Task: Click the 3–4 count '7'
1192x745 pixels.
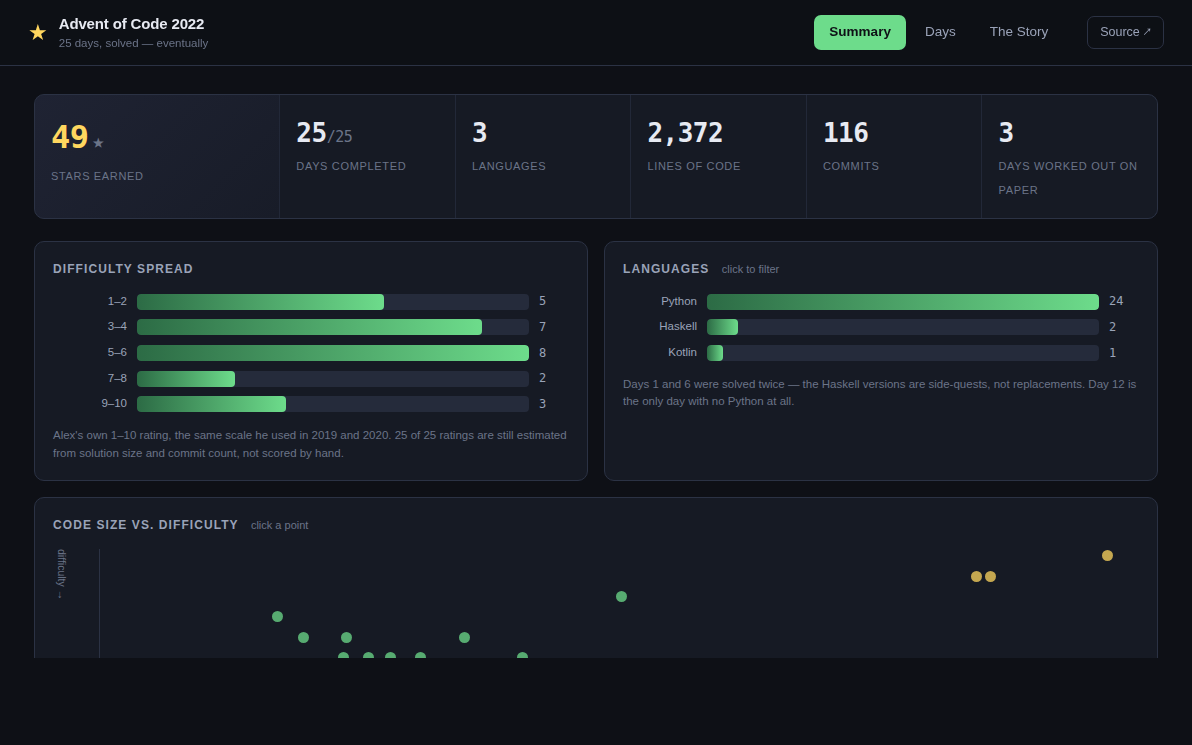Action: pos(543,327)
